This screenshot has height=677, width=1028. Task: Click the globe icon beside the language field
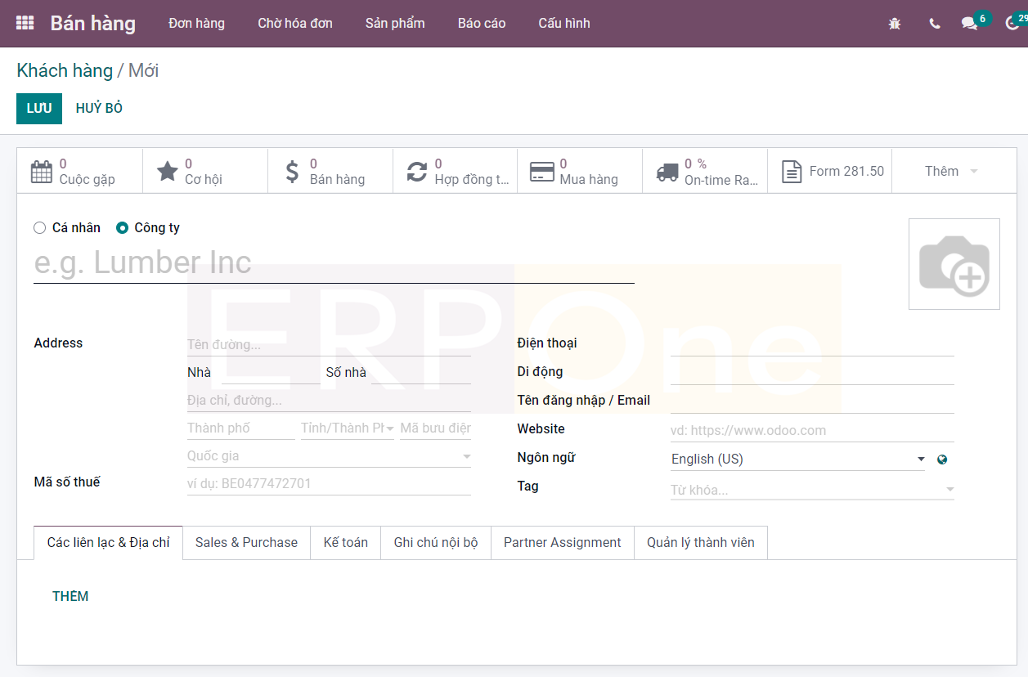click(x=942, y=459)
